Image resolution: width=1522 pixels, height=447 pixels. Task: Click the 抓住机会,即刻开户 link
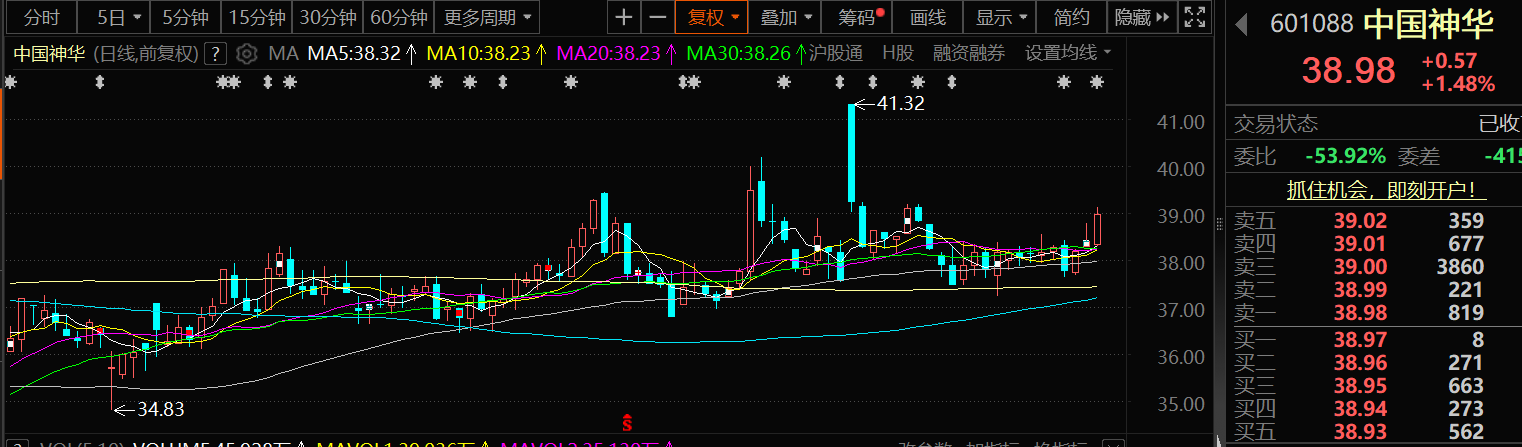pyautogui.click(x=1379, y=189)
